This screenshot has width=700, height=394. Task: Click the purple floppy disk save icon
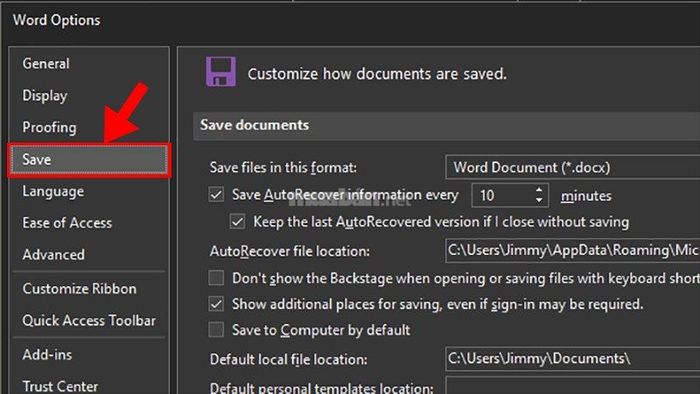pyautogui.click(x=221, y=71)
